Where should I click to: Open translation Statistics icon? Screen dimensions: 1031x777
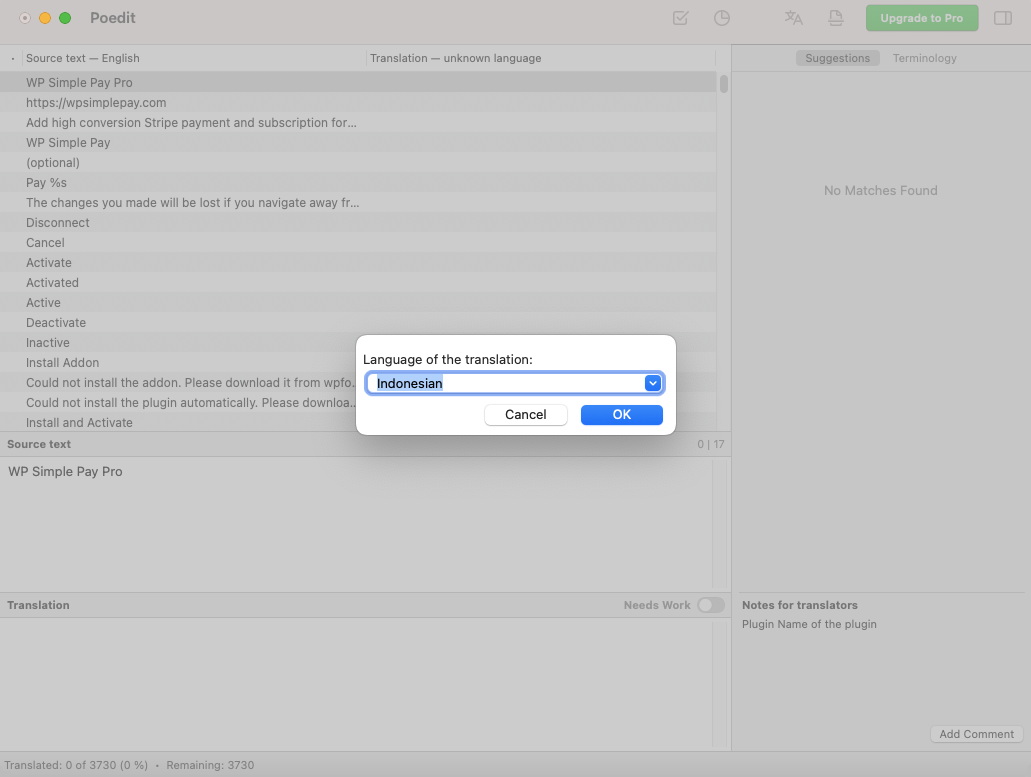[x=722, y=18]
